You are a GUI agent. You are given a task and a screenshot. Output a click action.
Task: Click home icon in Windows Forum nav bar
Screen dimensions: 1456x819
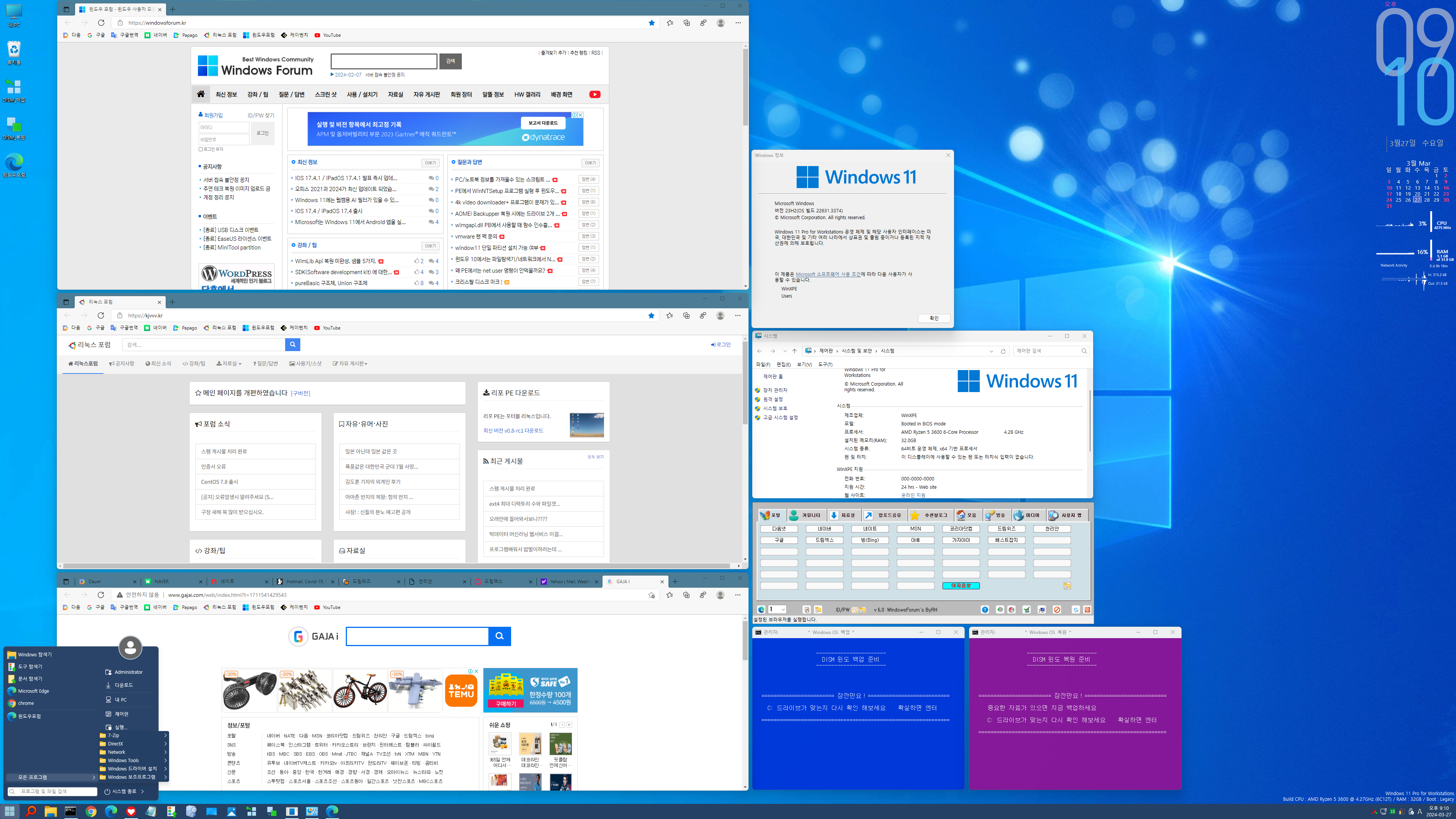click(x=201, y=94)
